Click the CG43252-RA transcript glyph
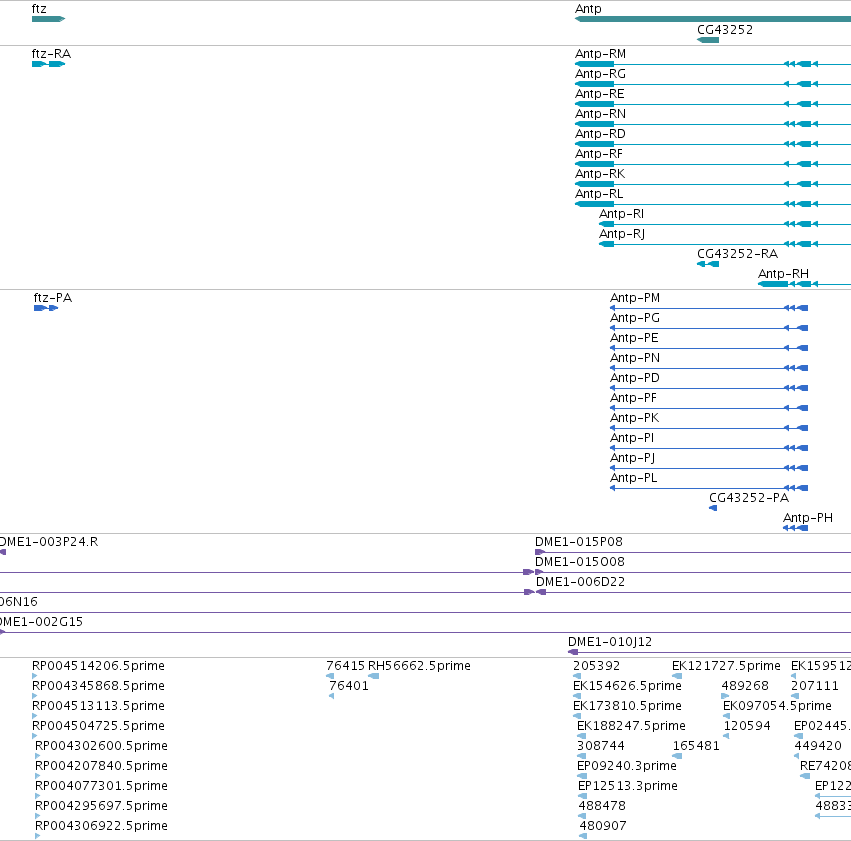 708,264
